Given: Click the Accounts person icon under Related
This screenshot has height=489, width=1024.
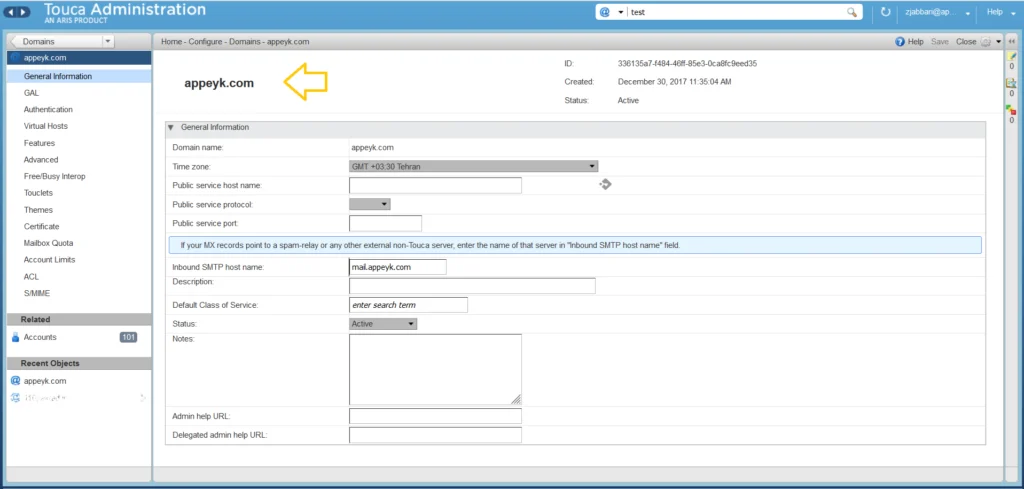Looking at the screenshot, I should tap(16, 338).
